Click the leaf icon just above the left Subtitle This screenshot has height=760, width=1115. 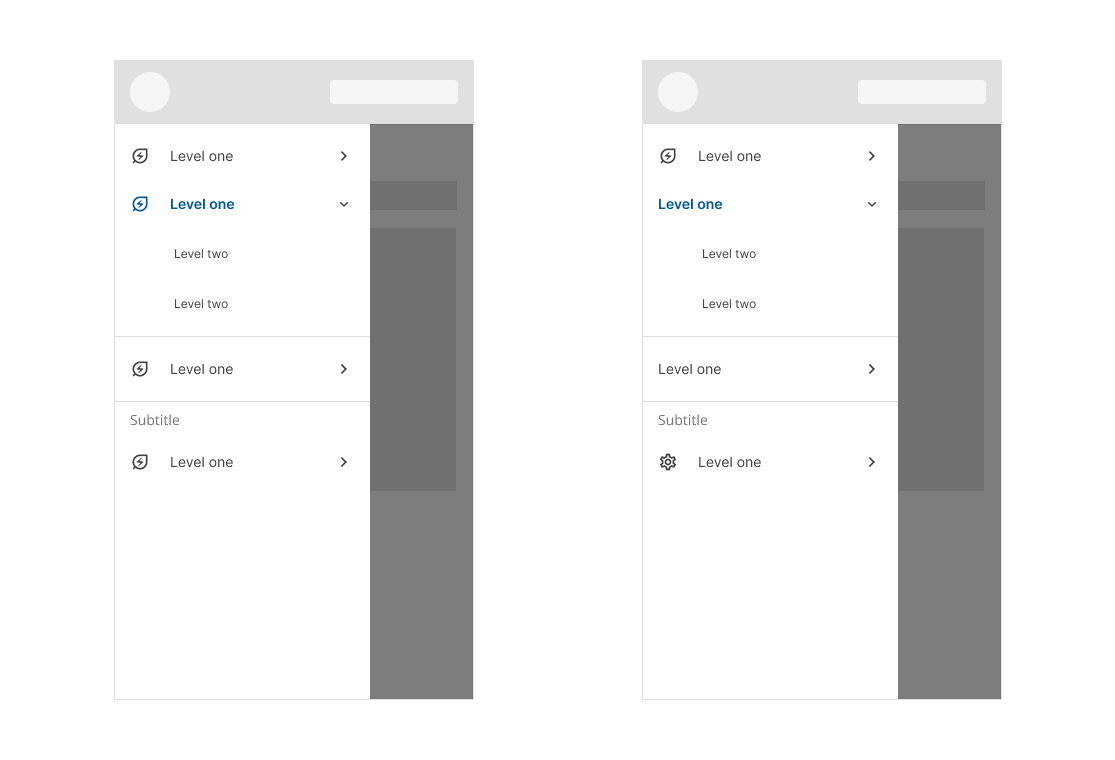click(140, 369)
